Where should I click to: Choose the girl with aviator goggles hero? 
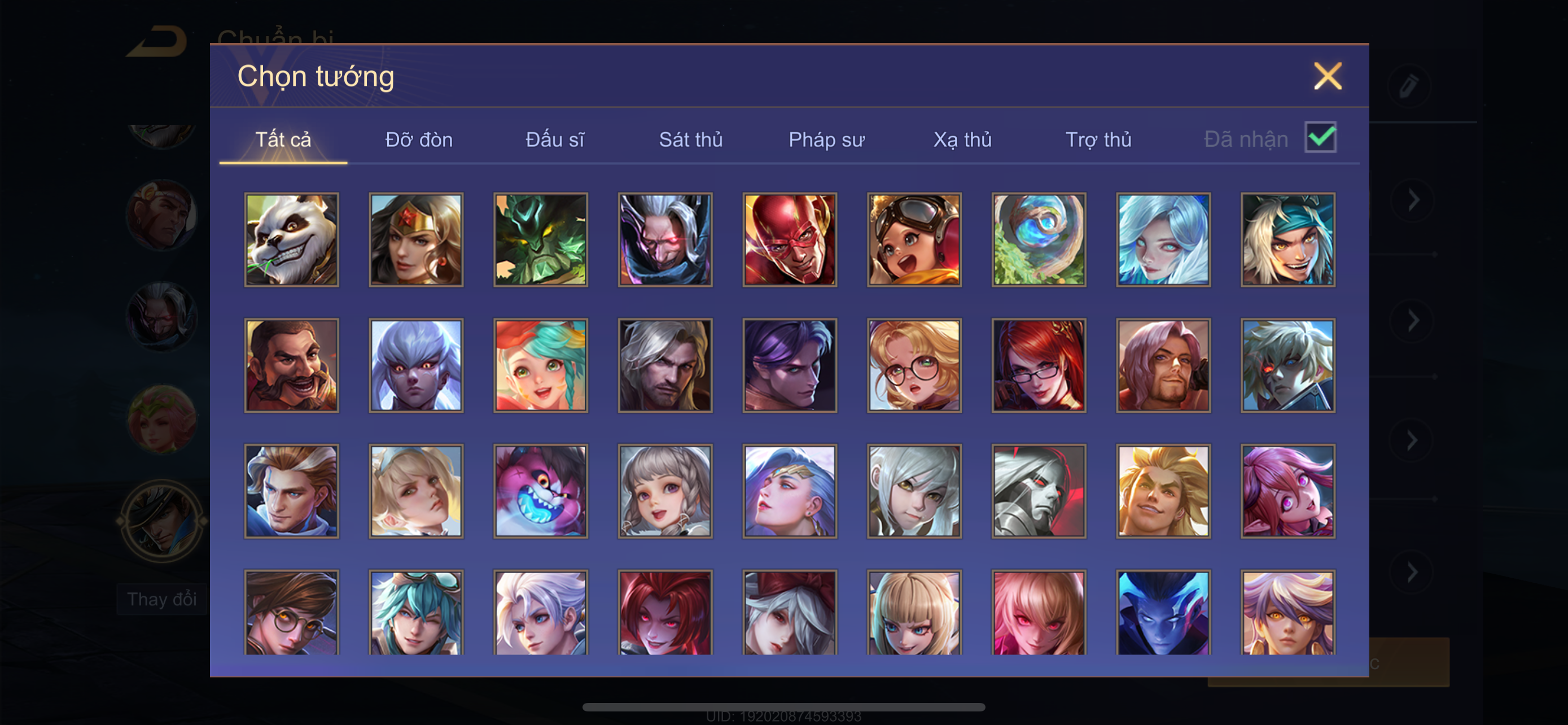[914, 240]
